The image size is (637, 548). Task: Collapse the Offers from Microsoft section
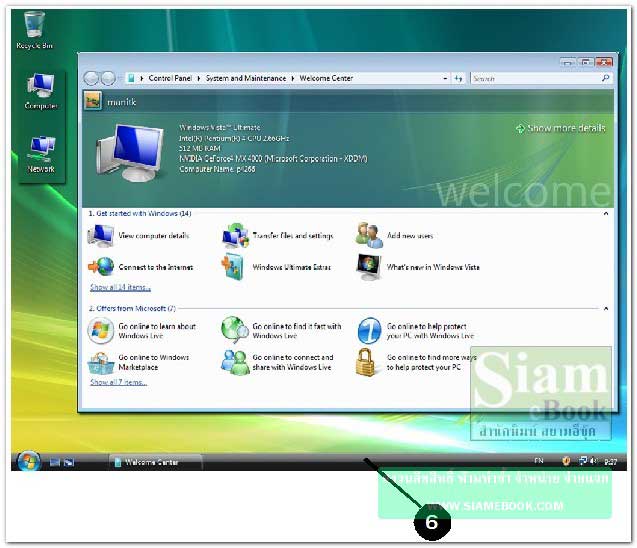pyautogui.click(x=605, y=309)
